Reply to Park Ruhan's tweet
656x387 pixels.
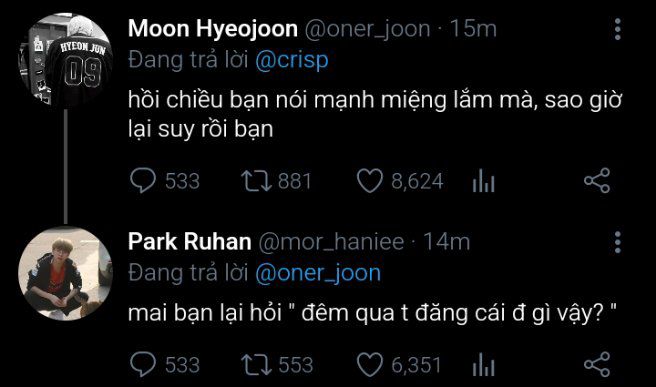(x=143, y=364)
